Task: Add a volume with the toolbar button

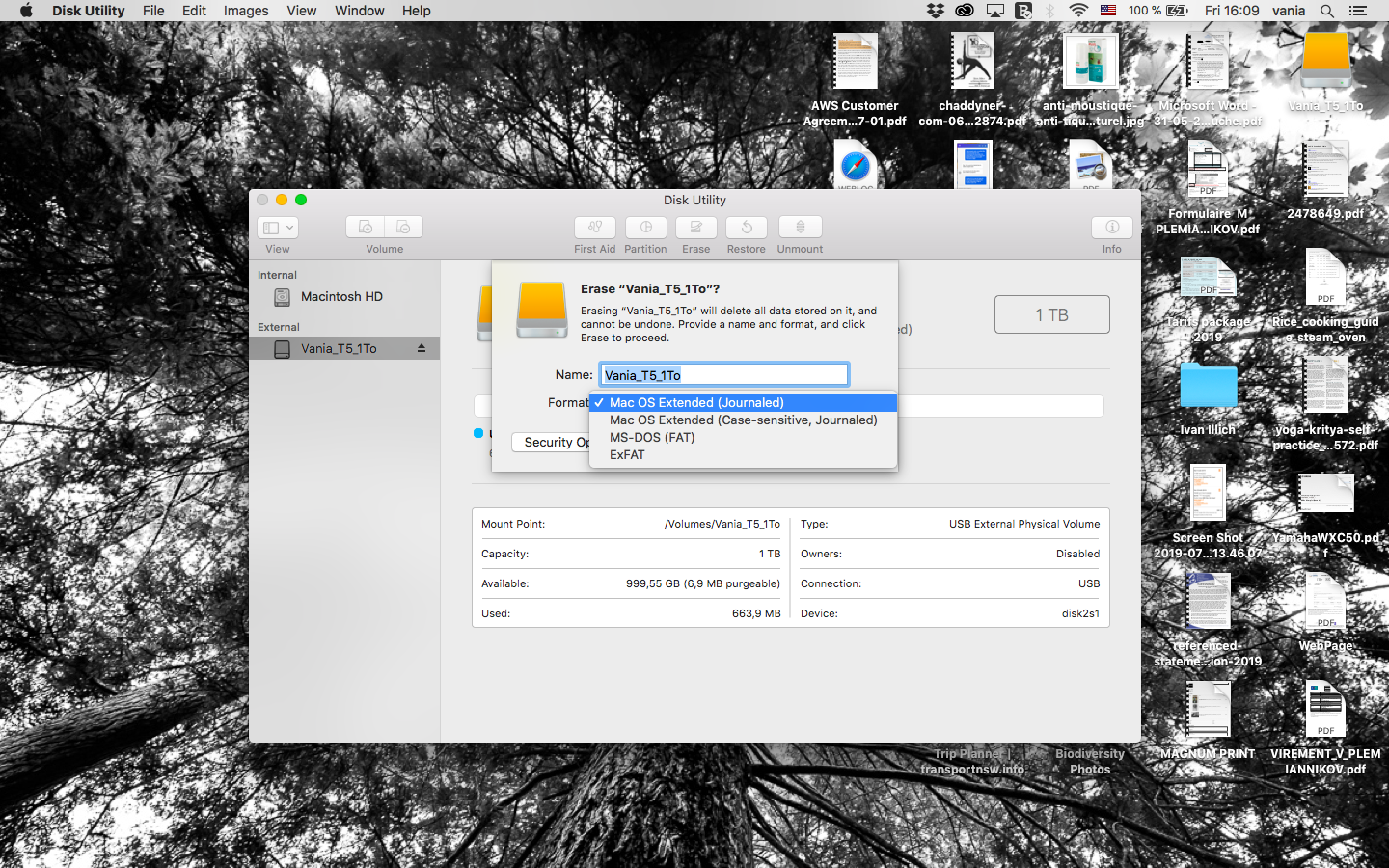Action: click(x=366, y=228)
